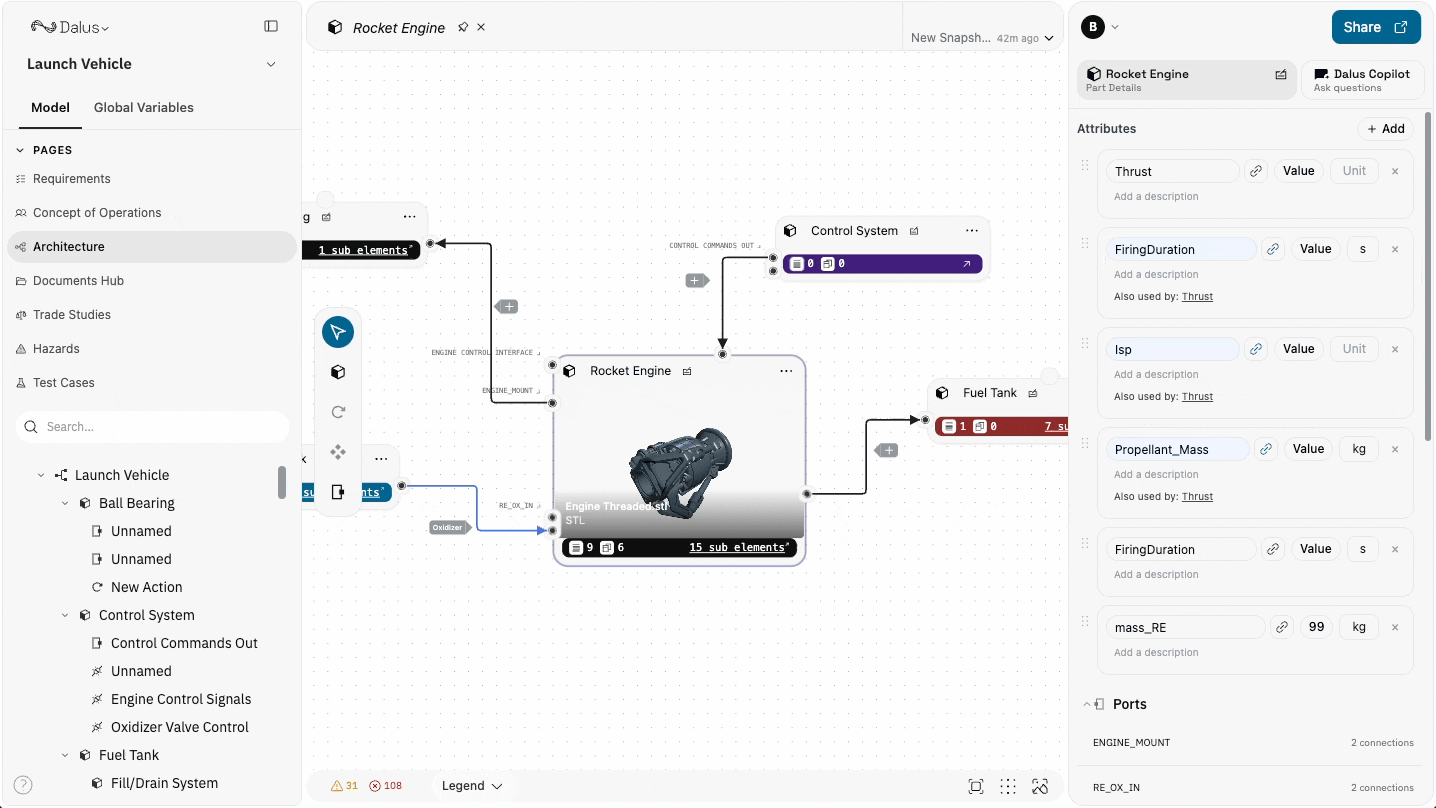The image size is (1436, 808).
Task: Show the 108 errors
Action: click(386, 786)
